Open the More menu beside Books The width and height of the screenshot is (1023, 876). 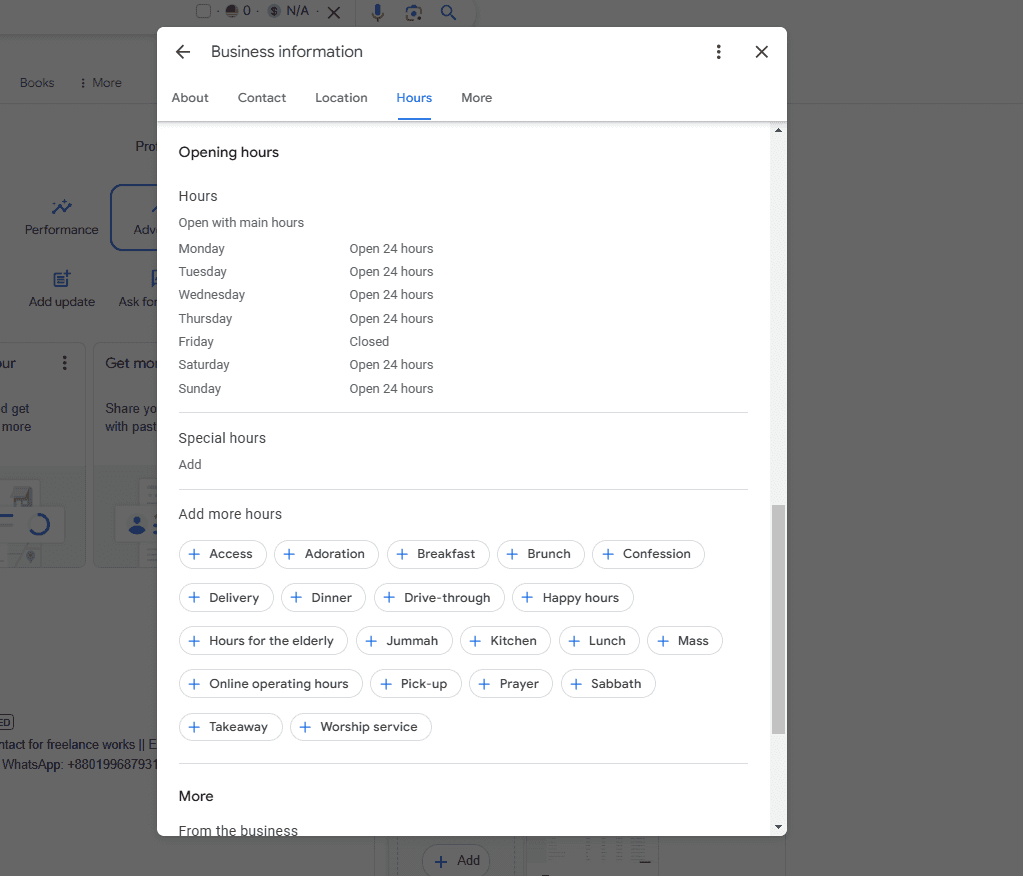pyautogui.click(x=100, y=83)
